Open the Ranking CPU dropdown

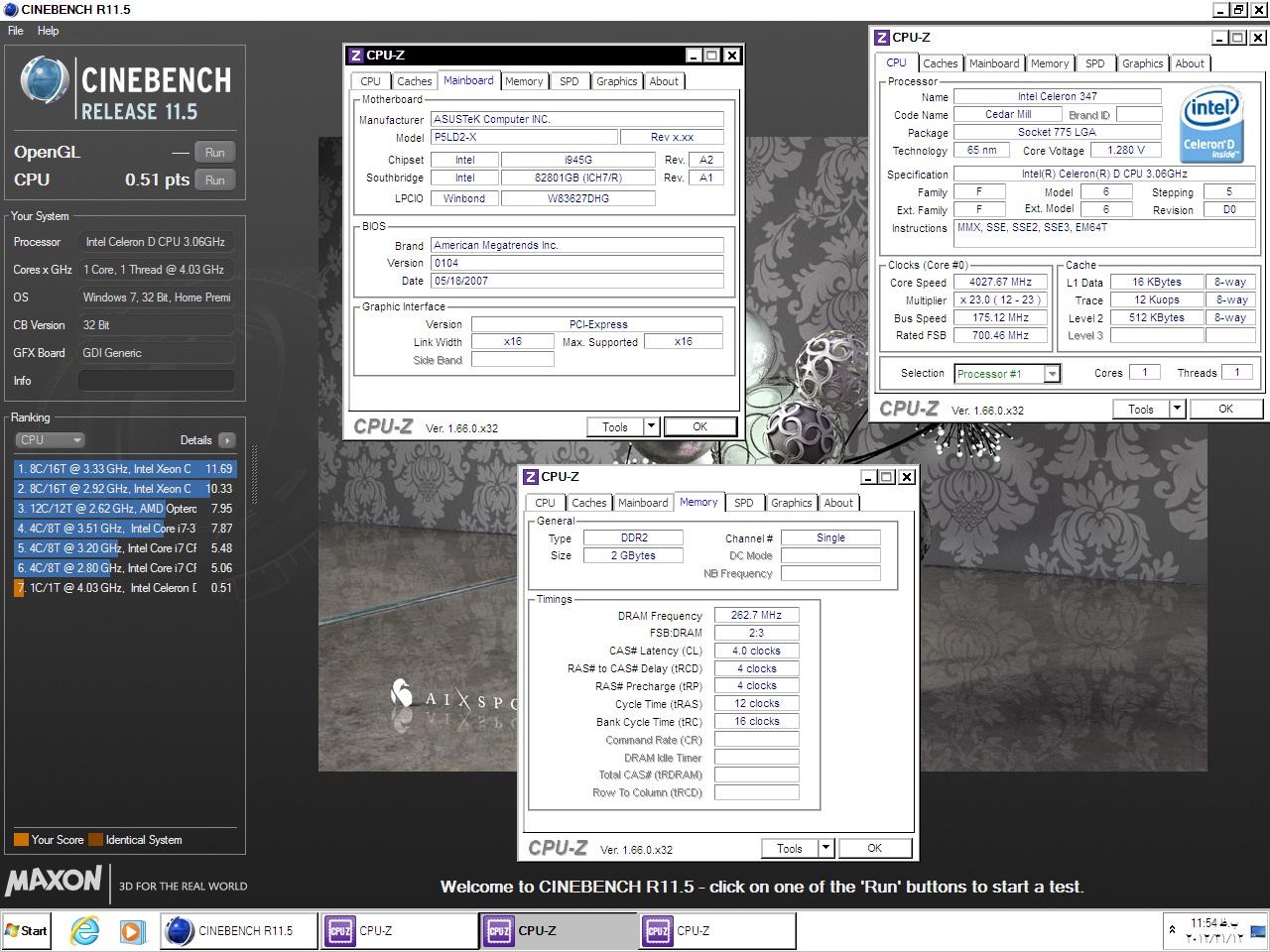[50, 440]
